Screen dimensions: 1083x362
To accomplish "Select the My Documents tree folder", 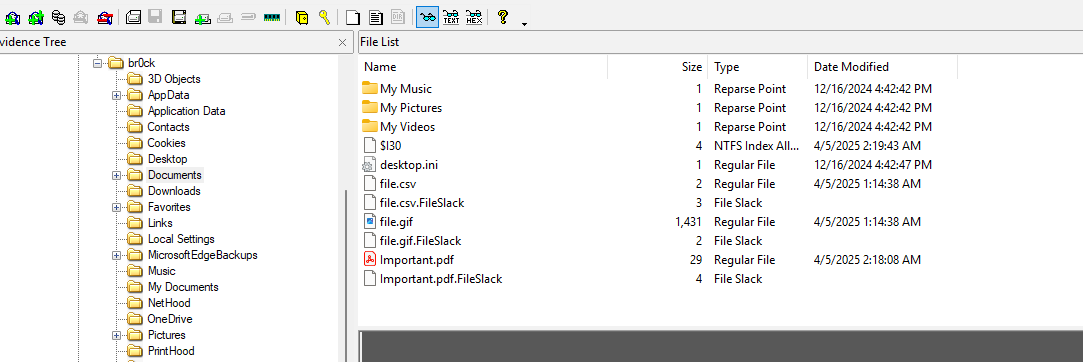I will [x=183, y=287].
